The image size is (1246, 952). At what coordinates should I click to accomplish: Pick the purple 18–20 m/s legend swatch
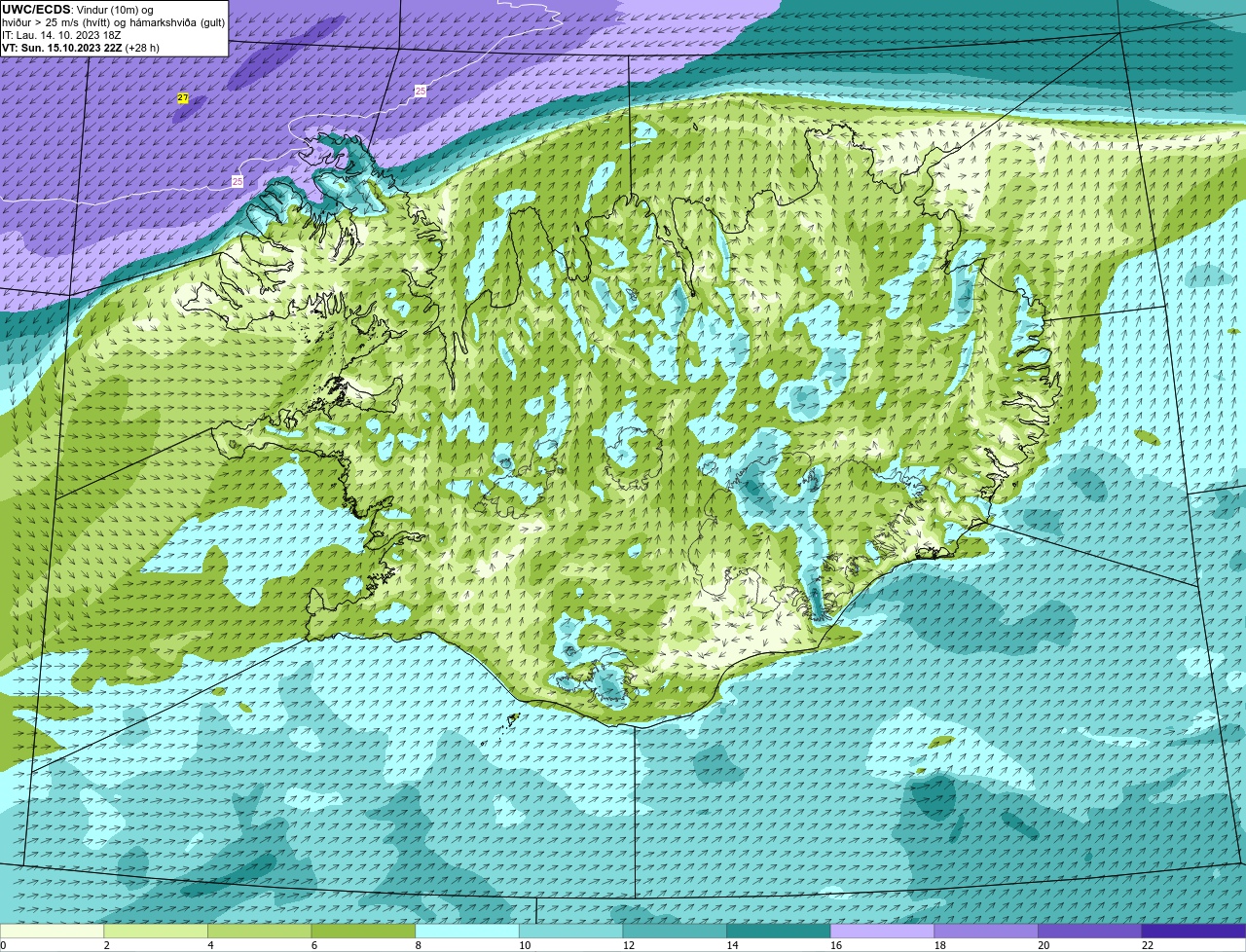(986, 931)
